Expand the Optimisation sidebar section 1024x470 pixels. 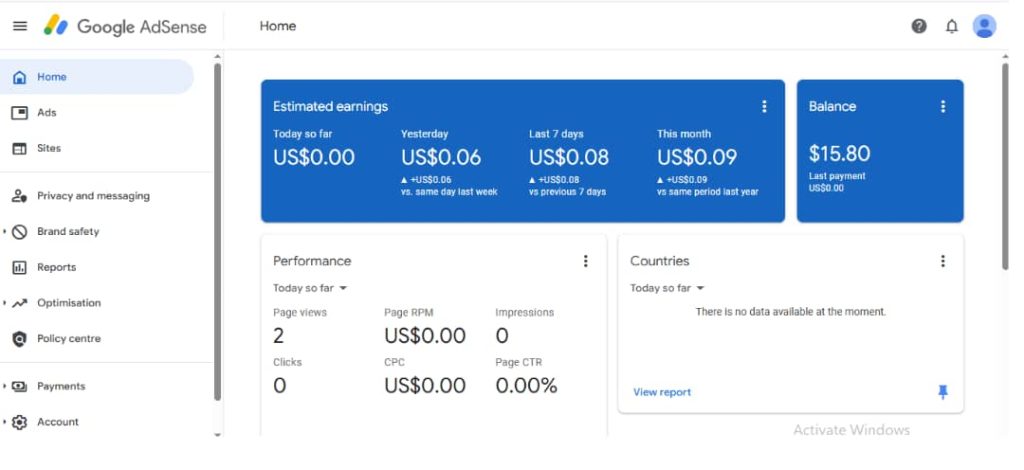(6, 303)
